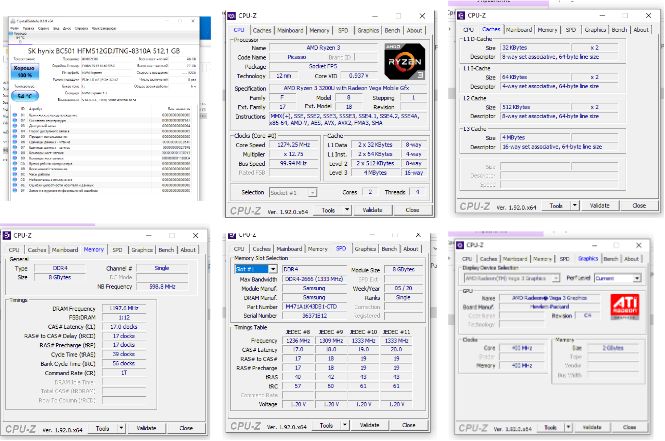This screenshot has height=441, width=665.
Task: Click Validate button in Graphics window
Action: pos(592,427)
